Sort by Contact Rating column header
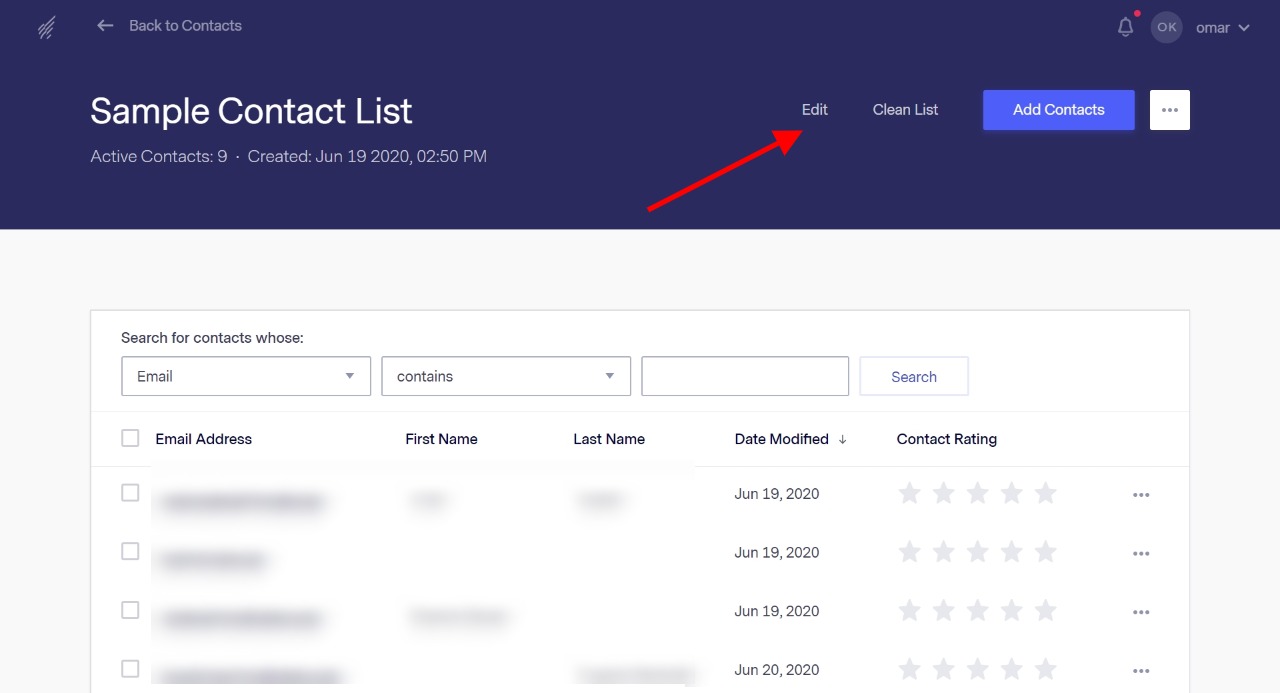This screenshot has height=693, width=1280. click(x=947, y=439)
